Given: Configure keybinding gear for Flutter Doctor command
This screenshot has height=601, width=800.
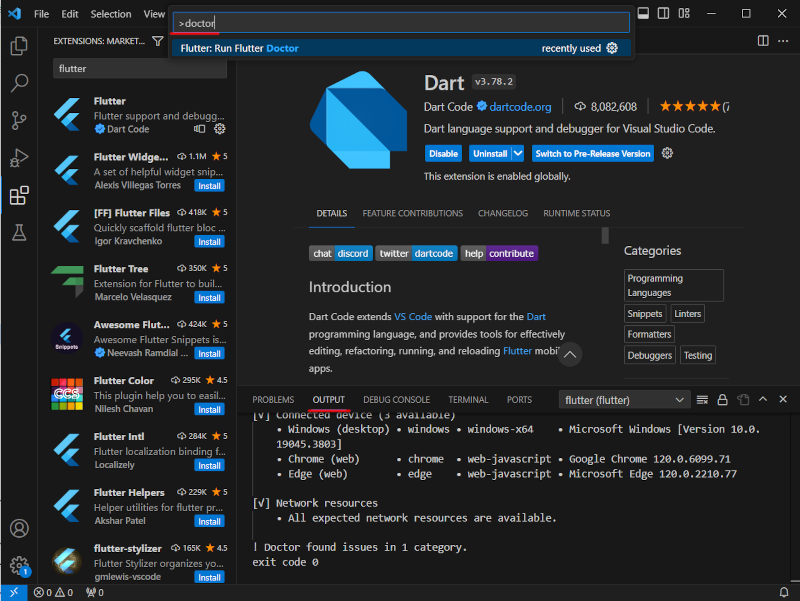Looking at the screenshot, I should (612, 48).
